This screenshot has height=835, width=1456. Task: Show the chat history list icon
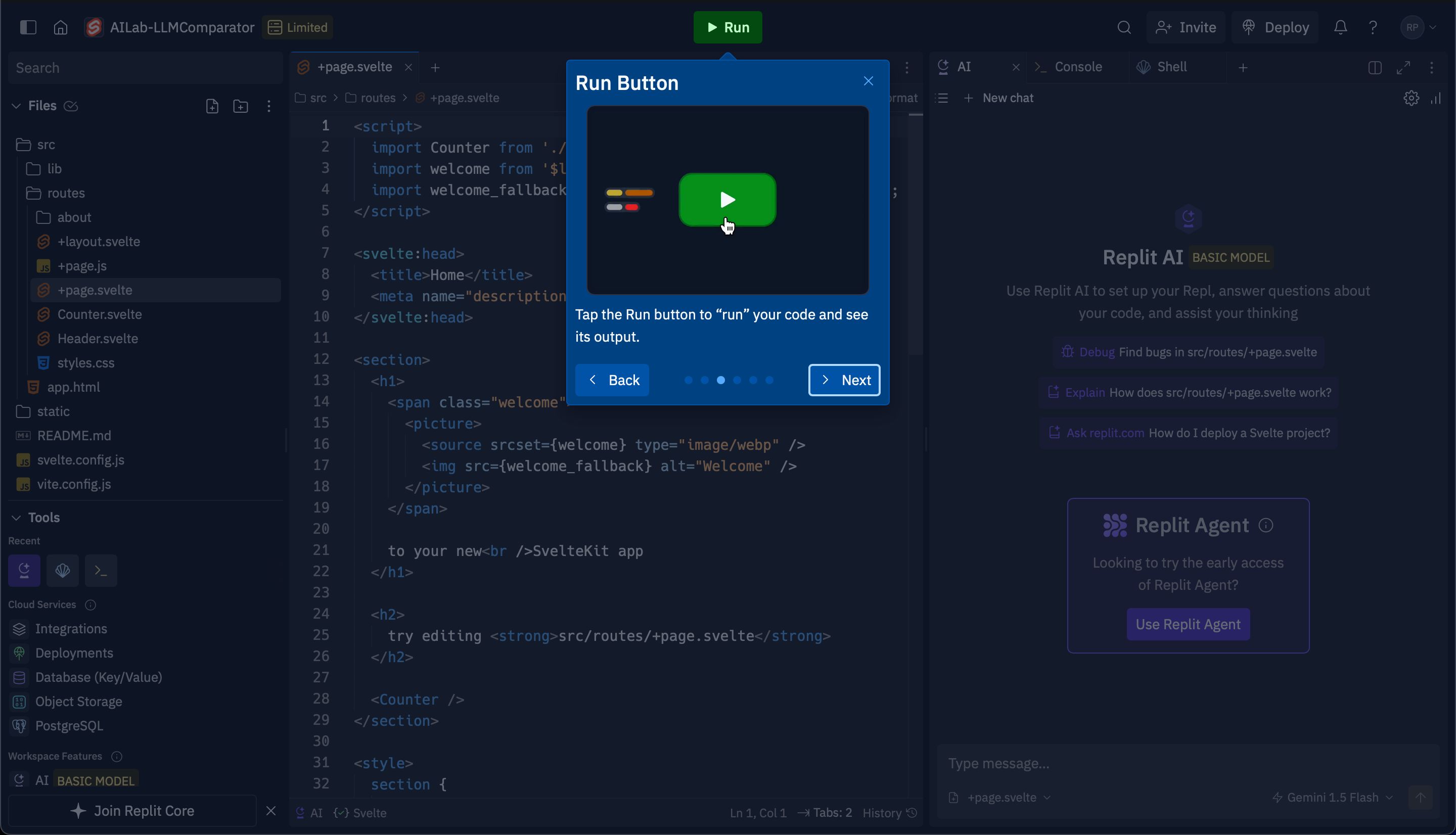942,98
